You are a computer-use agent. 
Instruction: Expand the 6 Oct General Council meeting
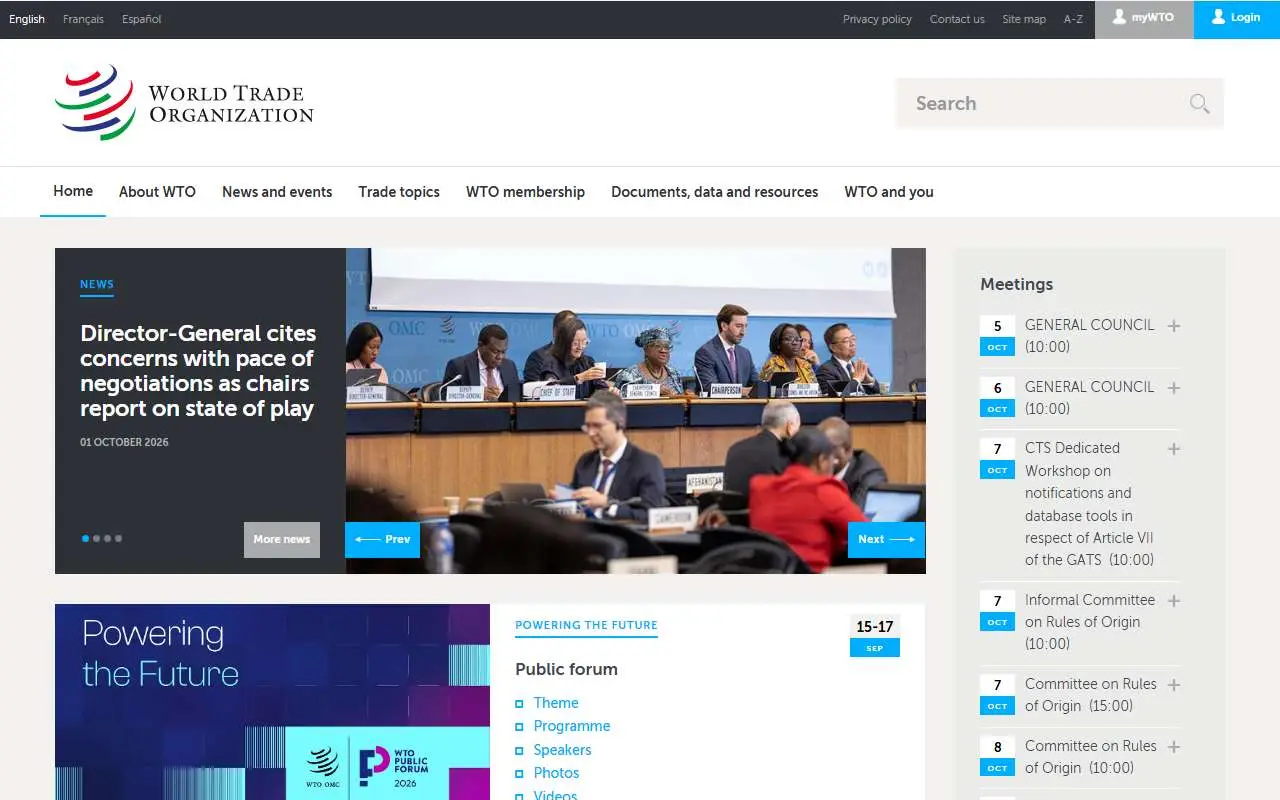[x=1174, y=388]
